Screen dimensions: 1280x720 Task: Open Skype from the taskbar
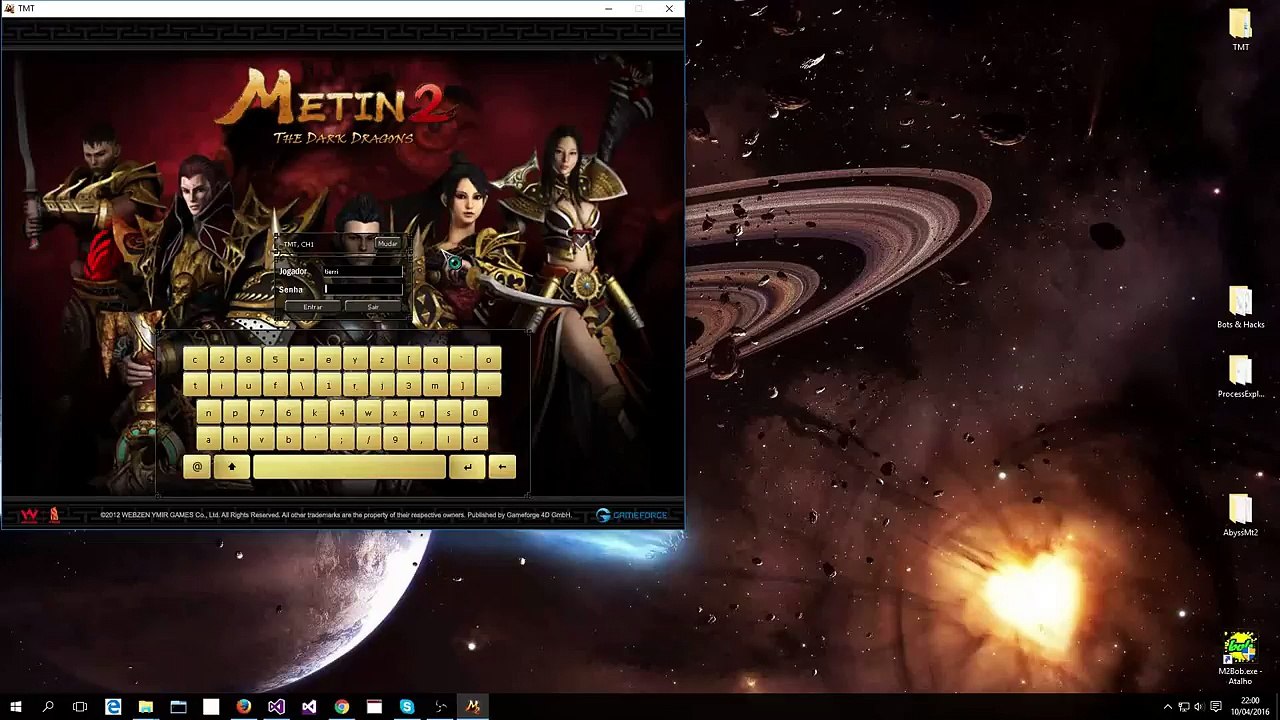[x=407, y=707]
